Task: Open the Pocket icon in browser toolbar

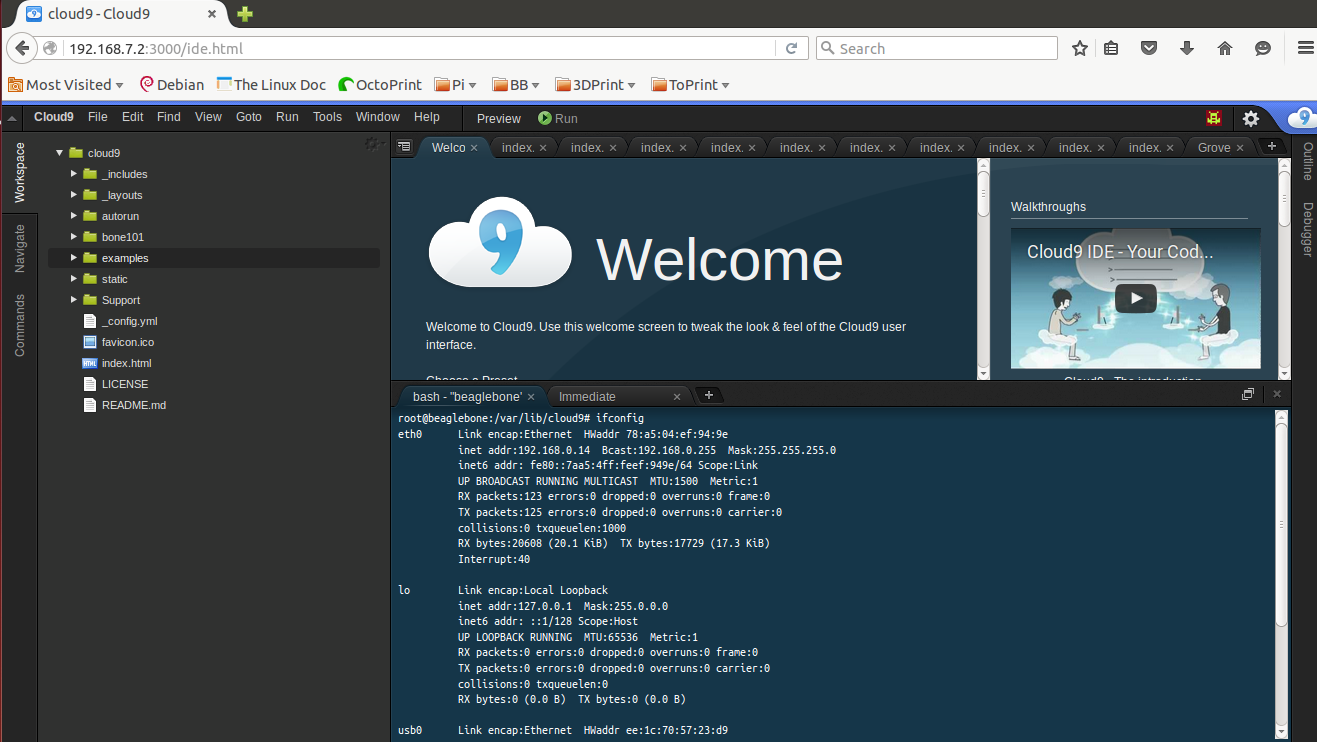Action: tap(1150, 48)
